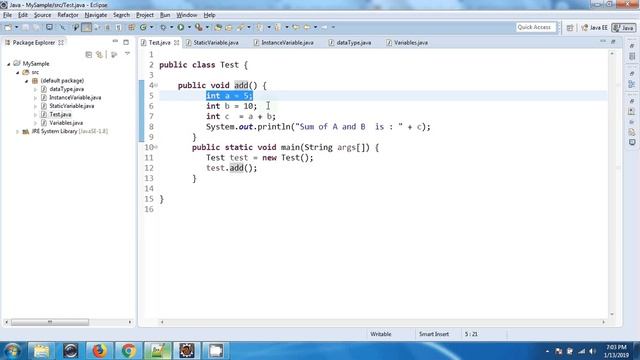Viewport: 640px width, 360px height.
Task: Collapse the (default package) node
Action: 27,81
